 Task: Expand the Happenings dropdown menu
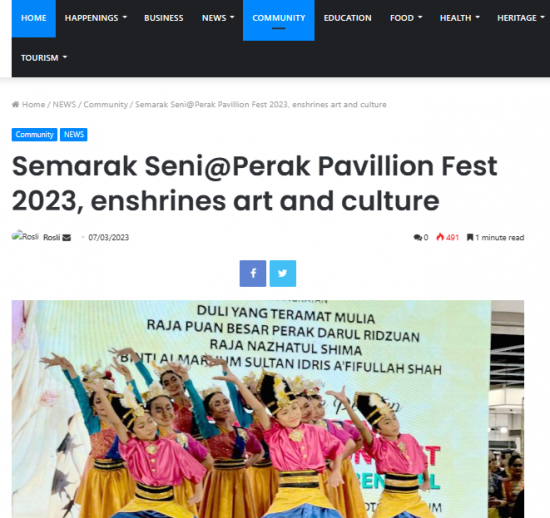(96, 18)
